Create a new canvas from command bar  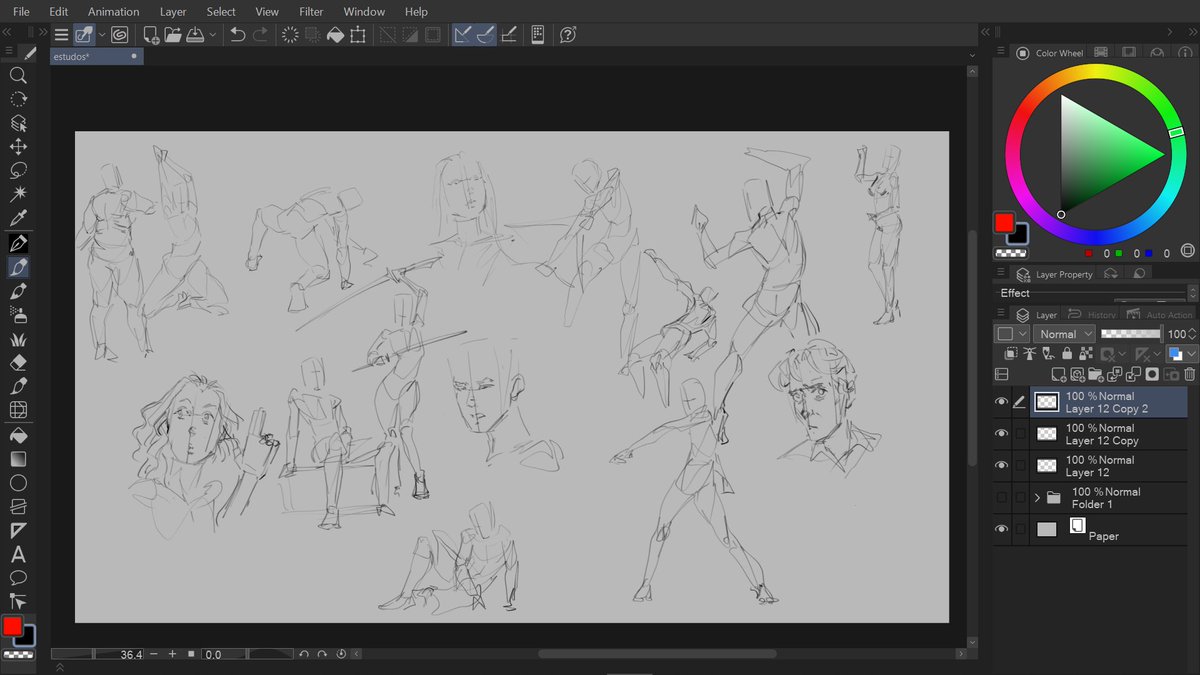[x=151, y=35]
